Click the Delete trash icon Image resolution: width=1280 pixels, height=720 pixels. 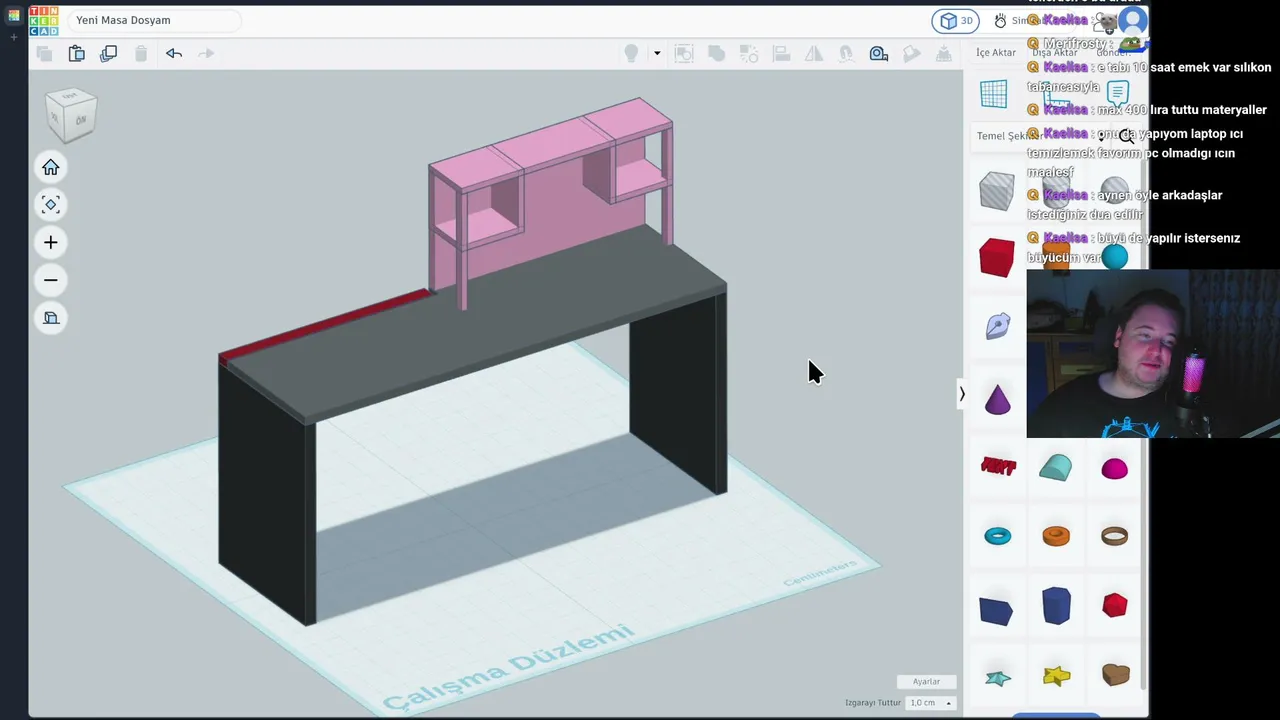pos(141,53)
